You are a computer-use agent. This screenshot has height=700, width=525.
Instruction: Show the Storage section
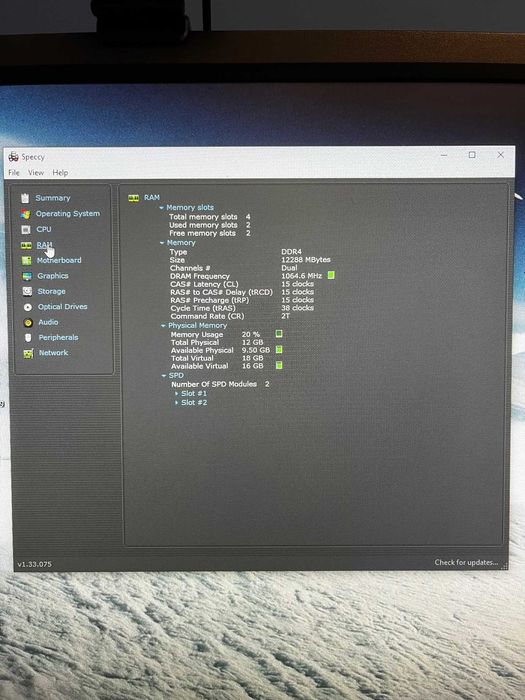(x=51, y=291)
